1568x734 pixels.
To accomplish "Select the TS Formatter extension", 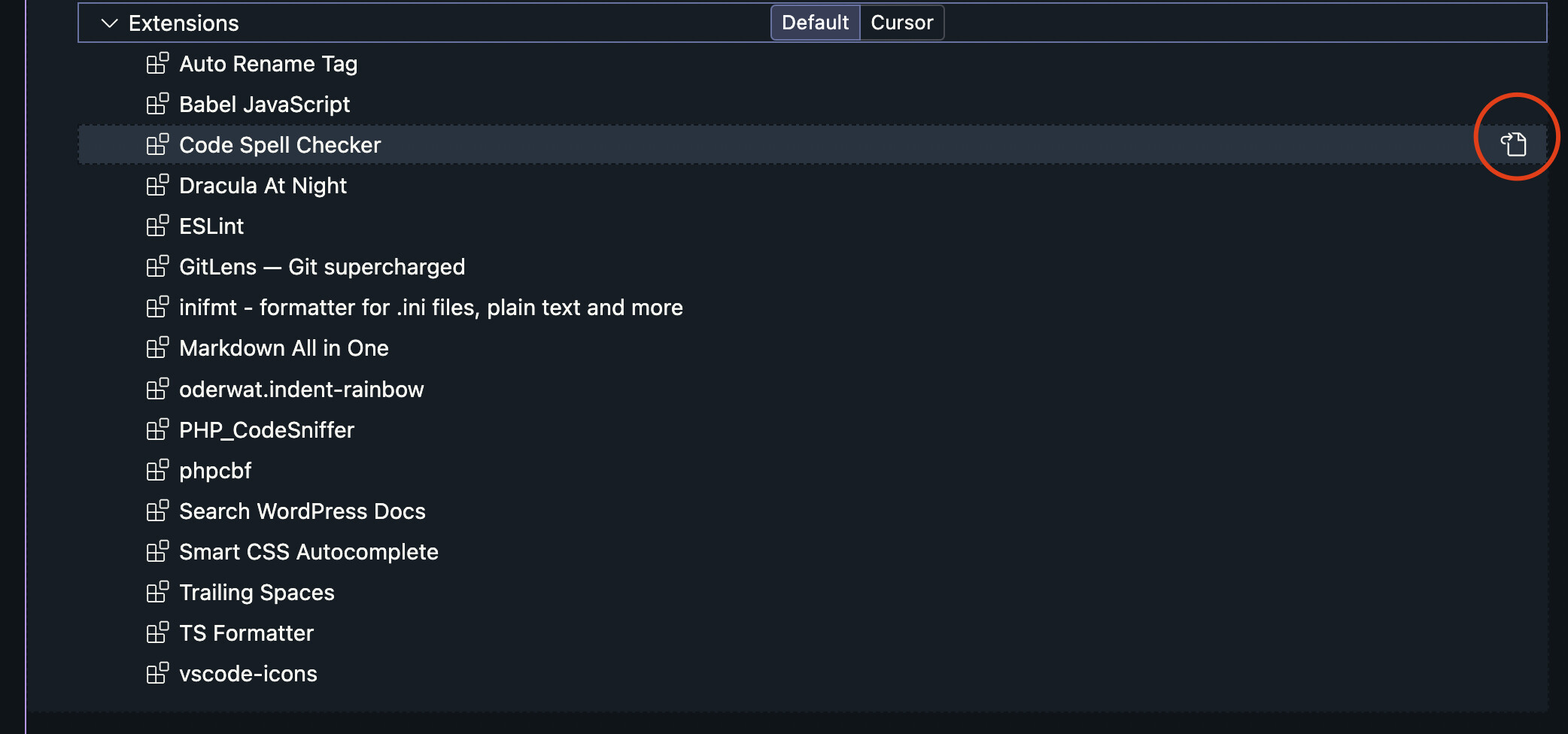I will [x=246, y=633].
